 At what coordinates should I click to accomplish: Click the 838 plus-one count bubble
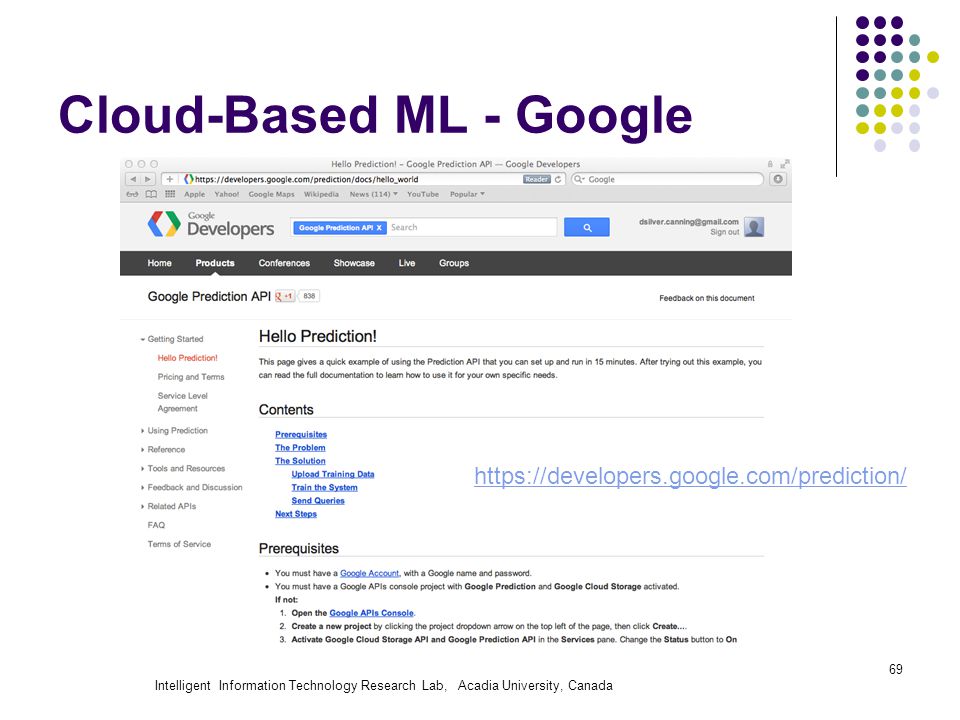pyautogui.click(x=310, y=296)
